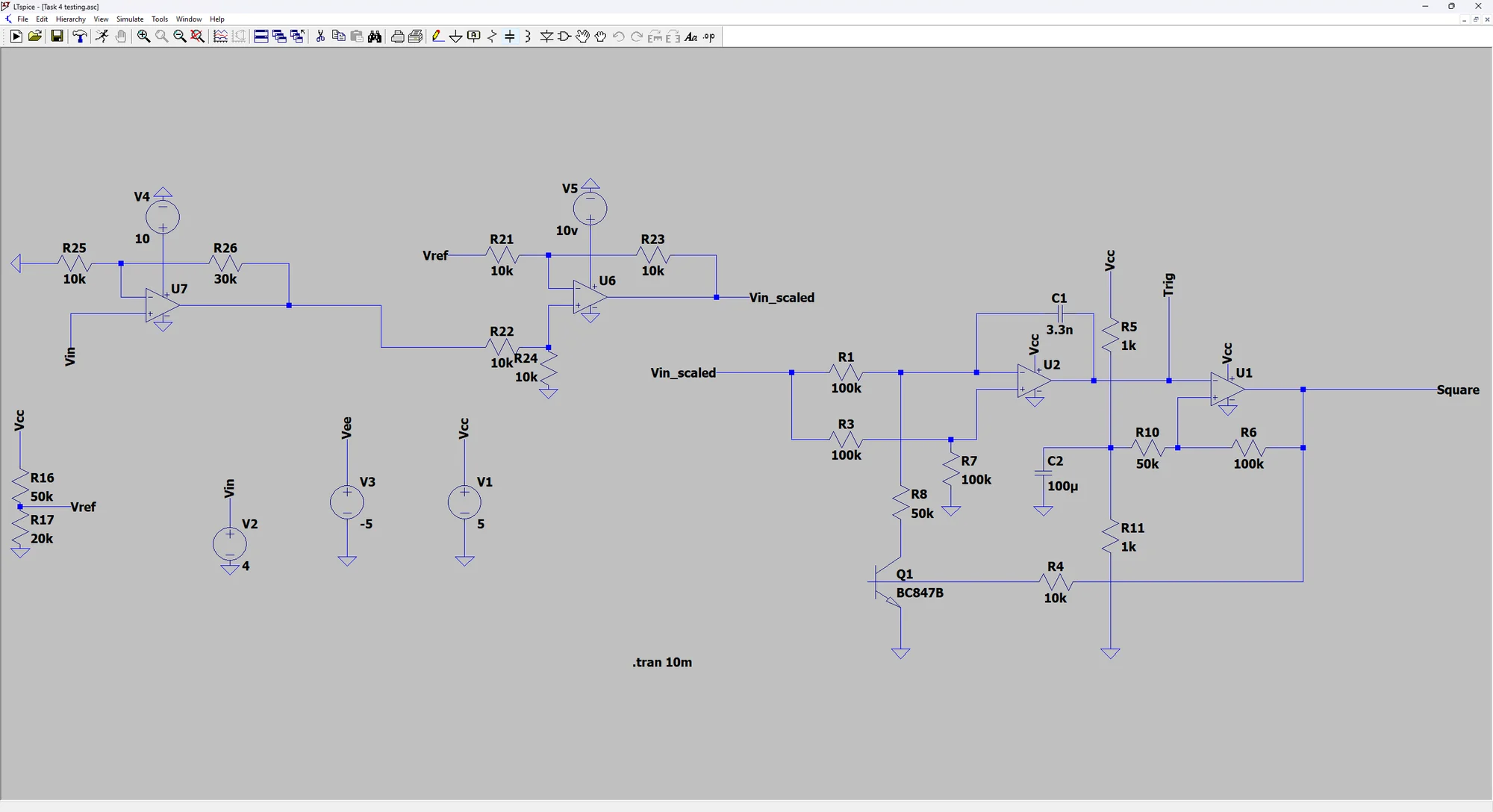
Task: Select the text Aa tool
Action: [x=691, y=37]
